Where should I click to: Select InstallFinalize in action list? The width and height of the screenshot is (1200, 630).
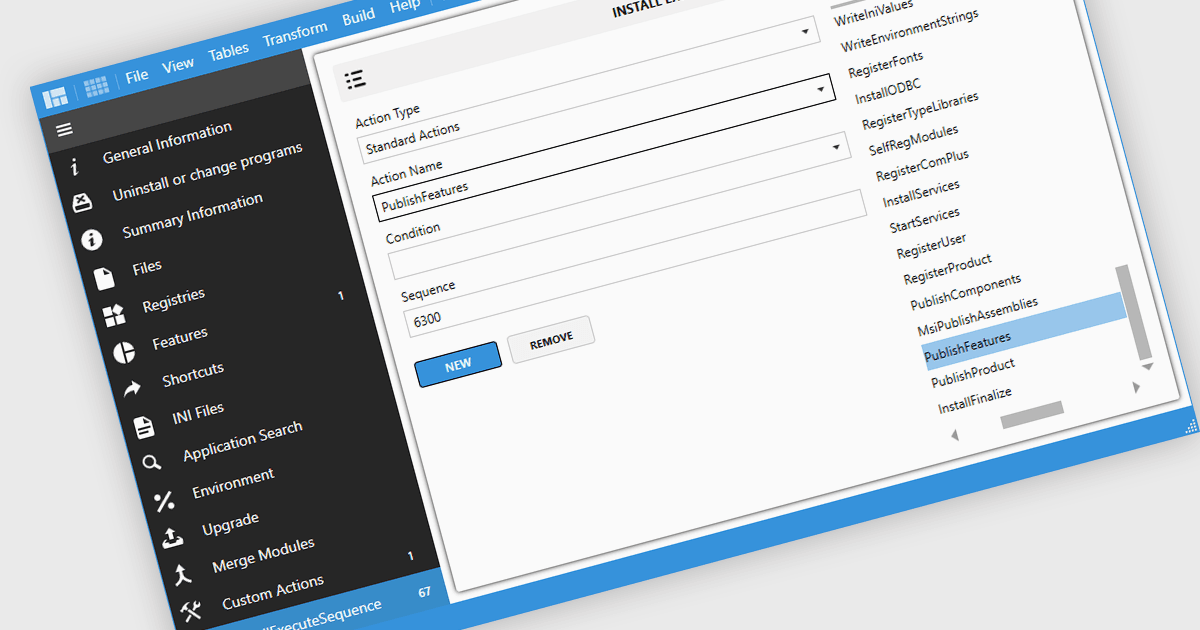tap(975, 401)
